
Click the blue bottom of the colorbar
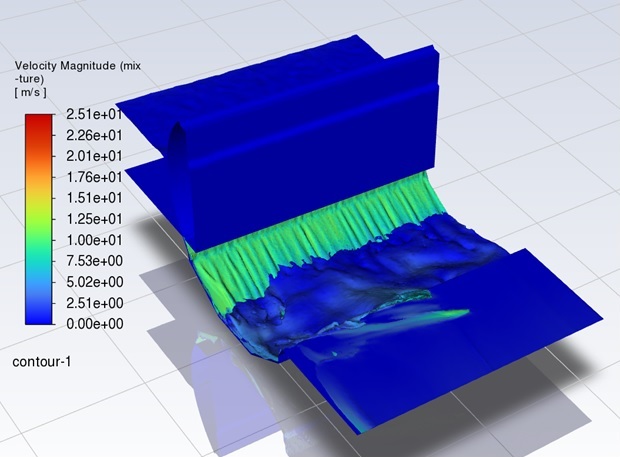tap(39, 314)
